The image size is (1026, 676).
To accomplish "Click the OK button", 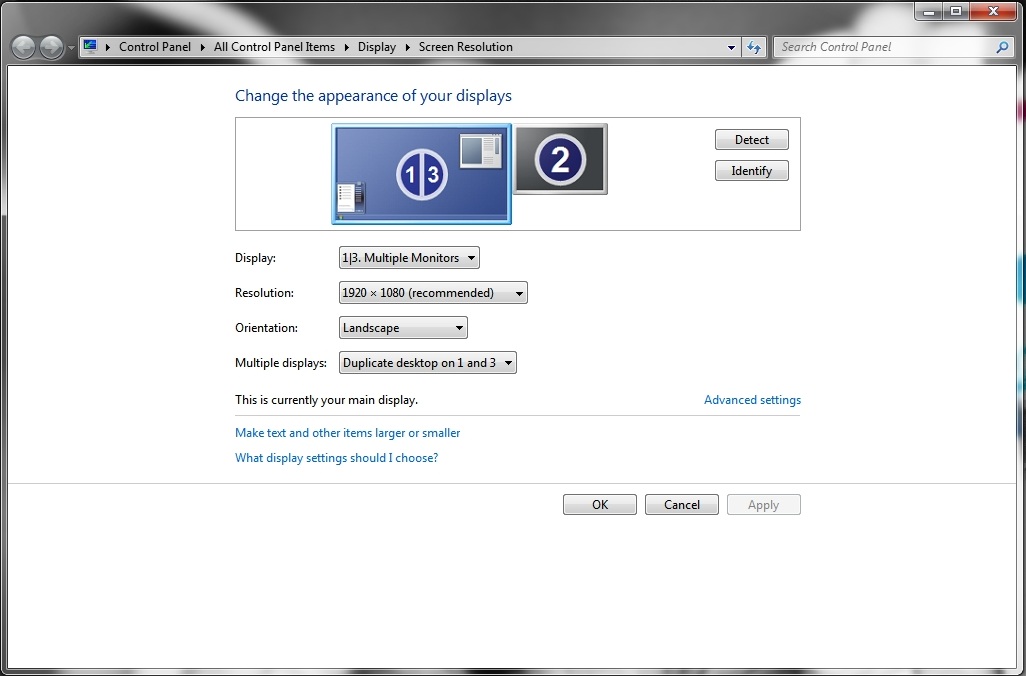I will (x=600, y=505).
